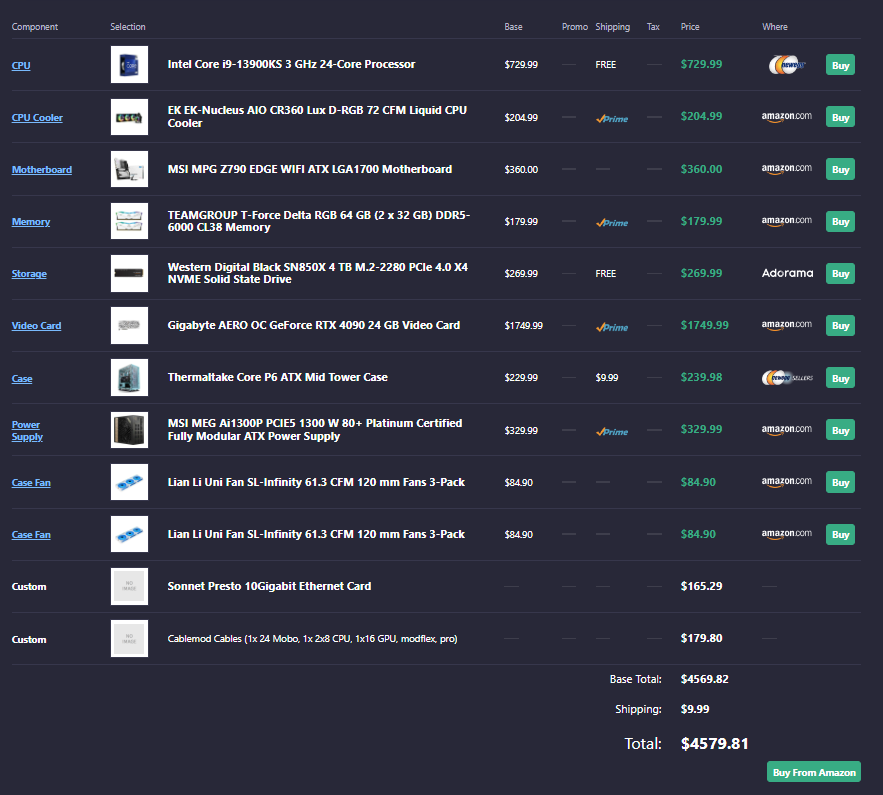Screen dimensions: 883x795
Task: Open the MSI MPG Z790 EDGE WIFI product name
Action: click(x=310, y=169)
